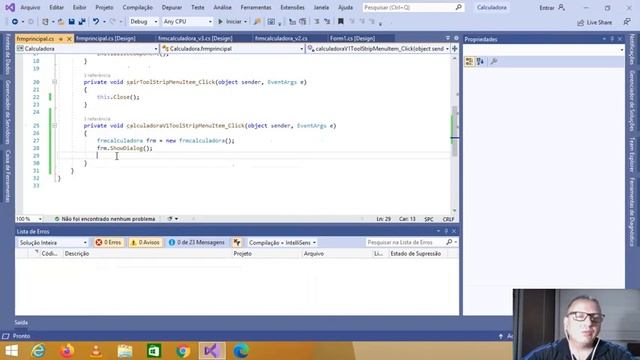640x360 pixels.
Task: Open the Calculadora.frmprincipal class dropdown
Action: pos(232,49)
